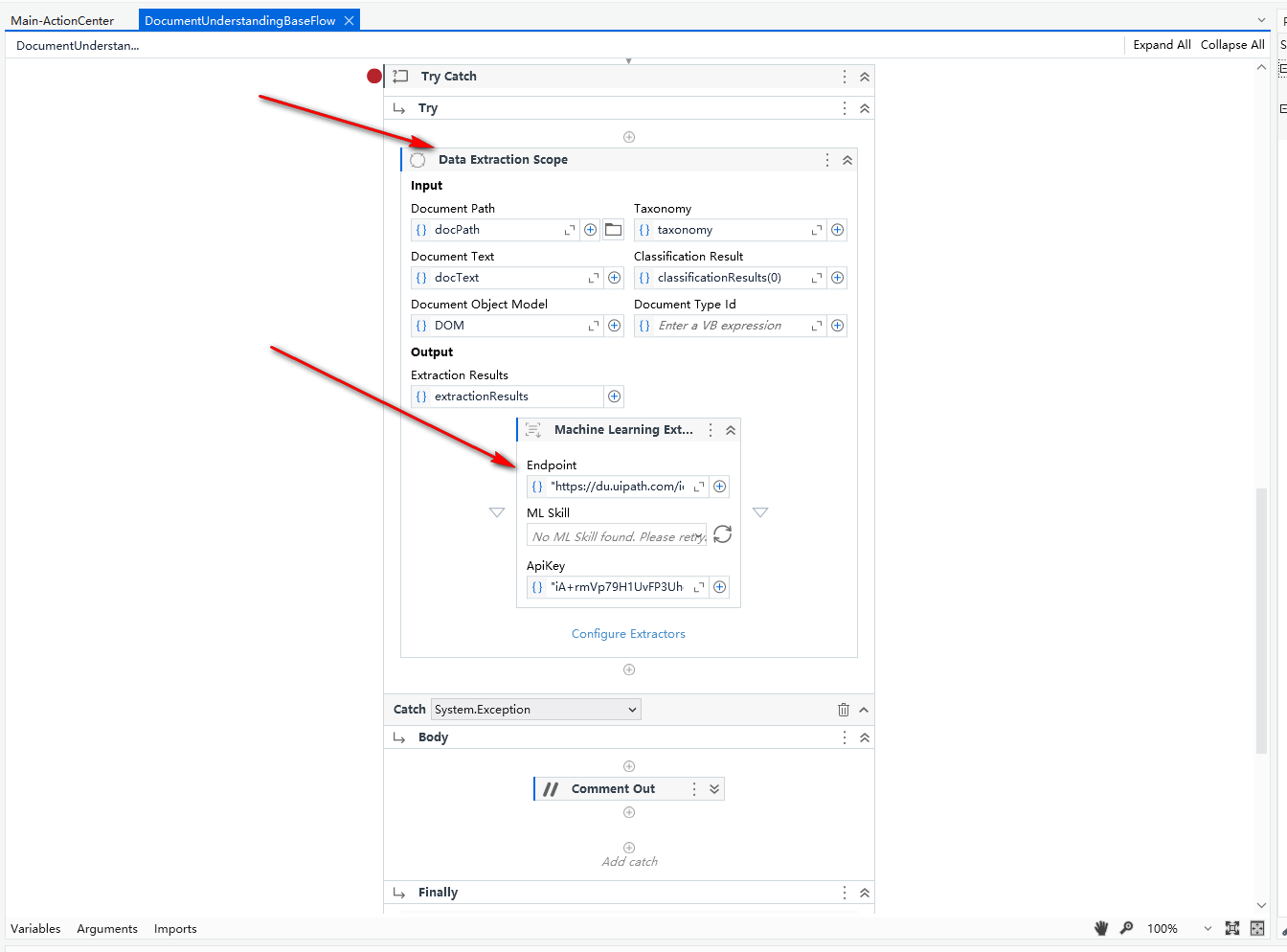Collapse the Try Catch activity
The height and width of the screenshot is (952, 1287).
tap(865, 77)
